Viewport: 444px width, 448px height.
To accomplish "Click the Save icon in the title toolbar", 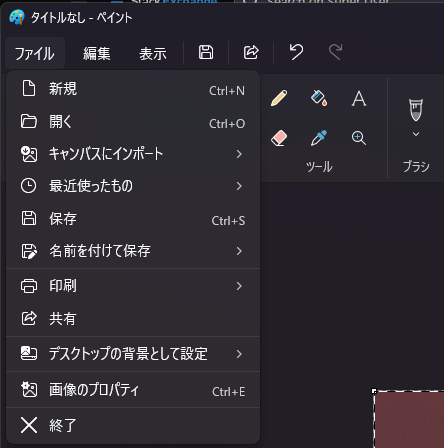I will point(206,53).
